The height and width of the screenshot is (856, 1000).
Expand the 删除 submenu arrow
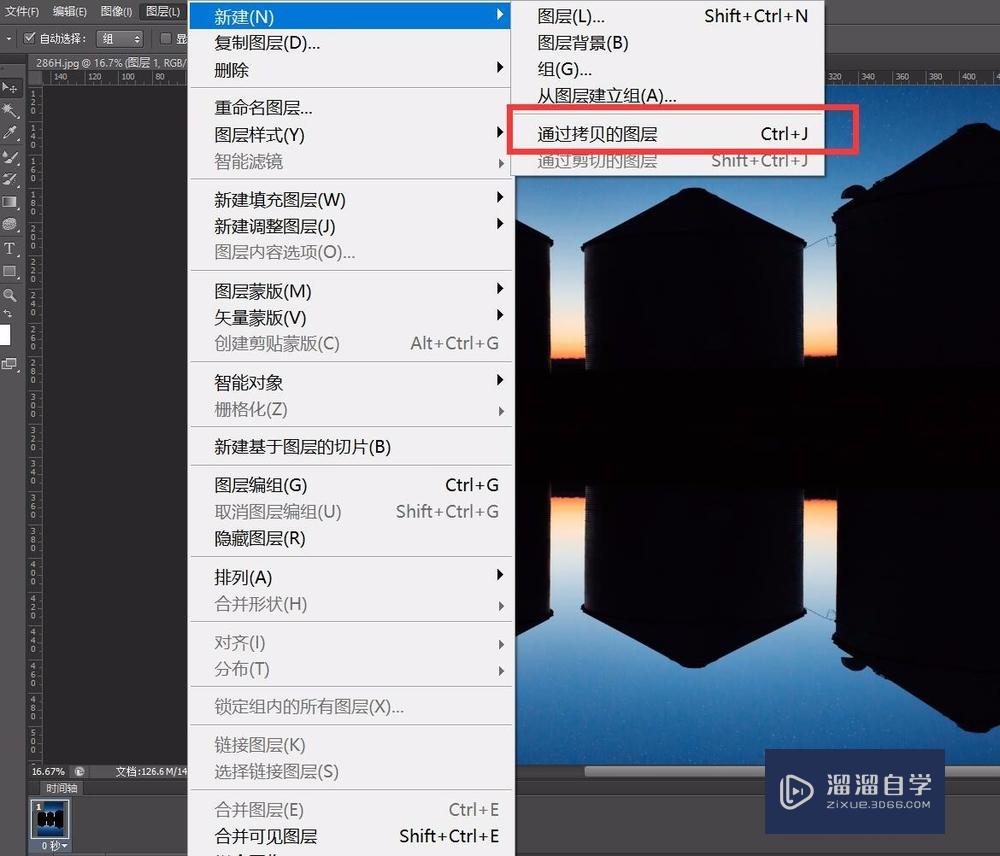click(500, 68)
